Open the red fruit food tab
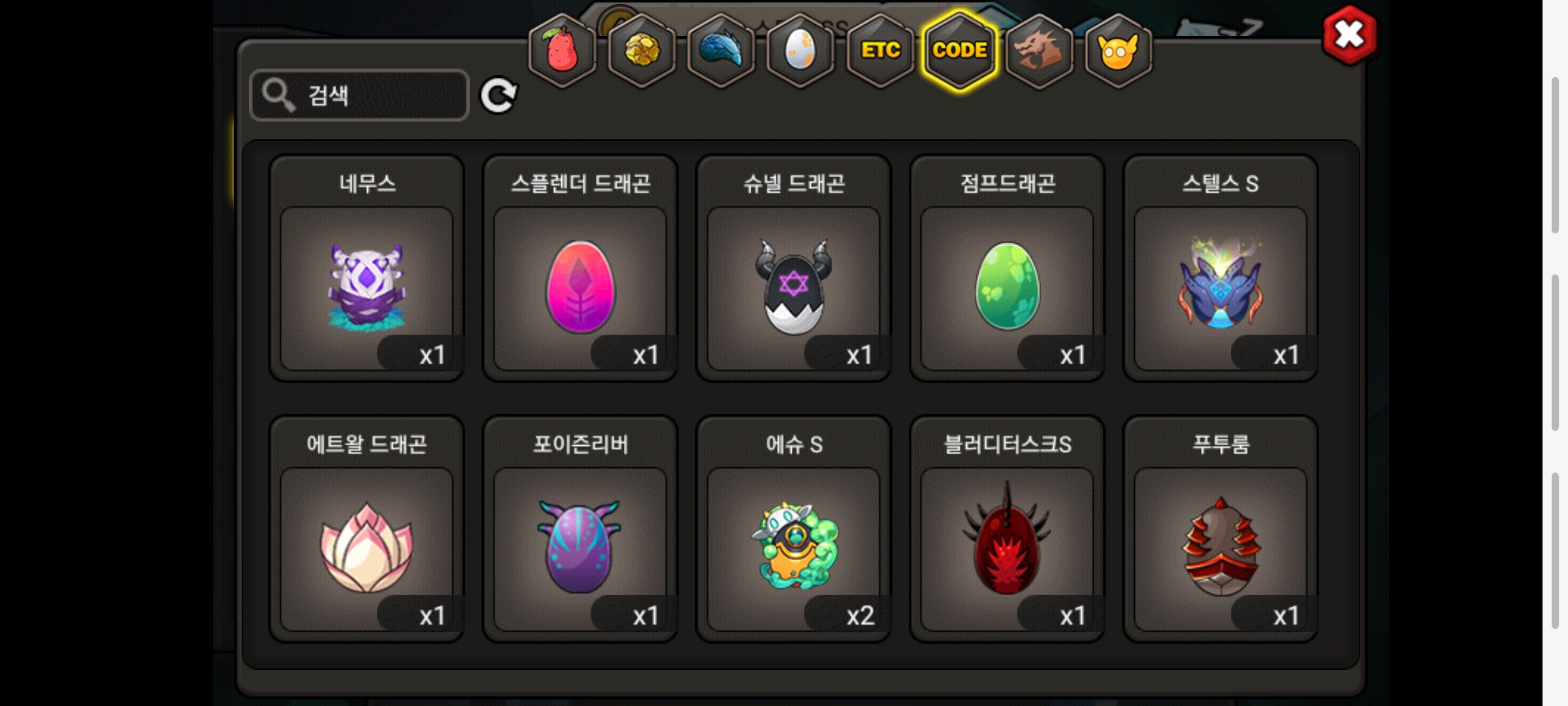The image size is (1568, 706). 562,50
